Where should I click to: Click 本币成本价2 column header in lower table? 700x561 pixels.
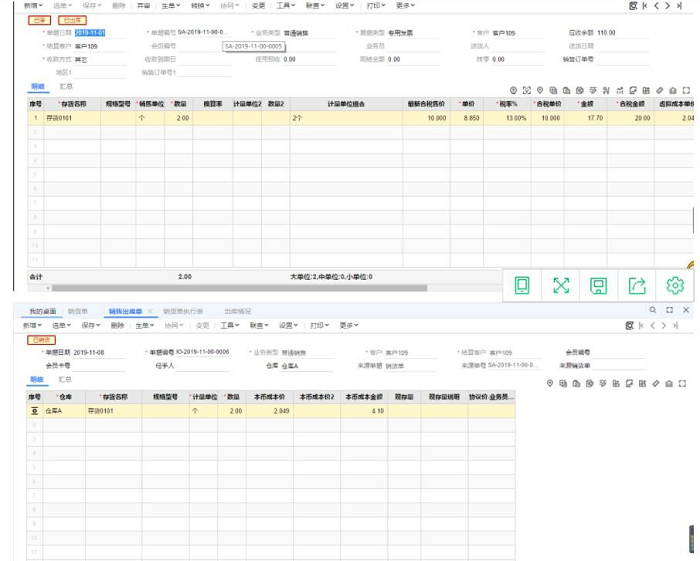(317, 397)
